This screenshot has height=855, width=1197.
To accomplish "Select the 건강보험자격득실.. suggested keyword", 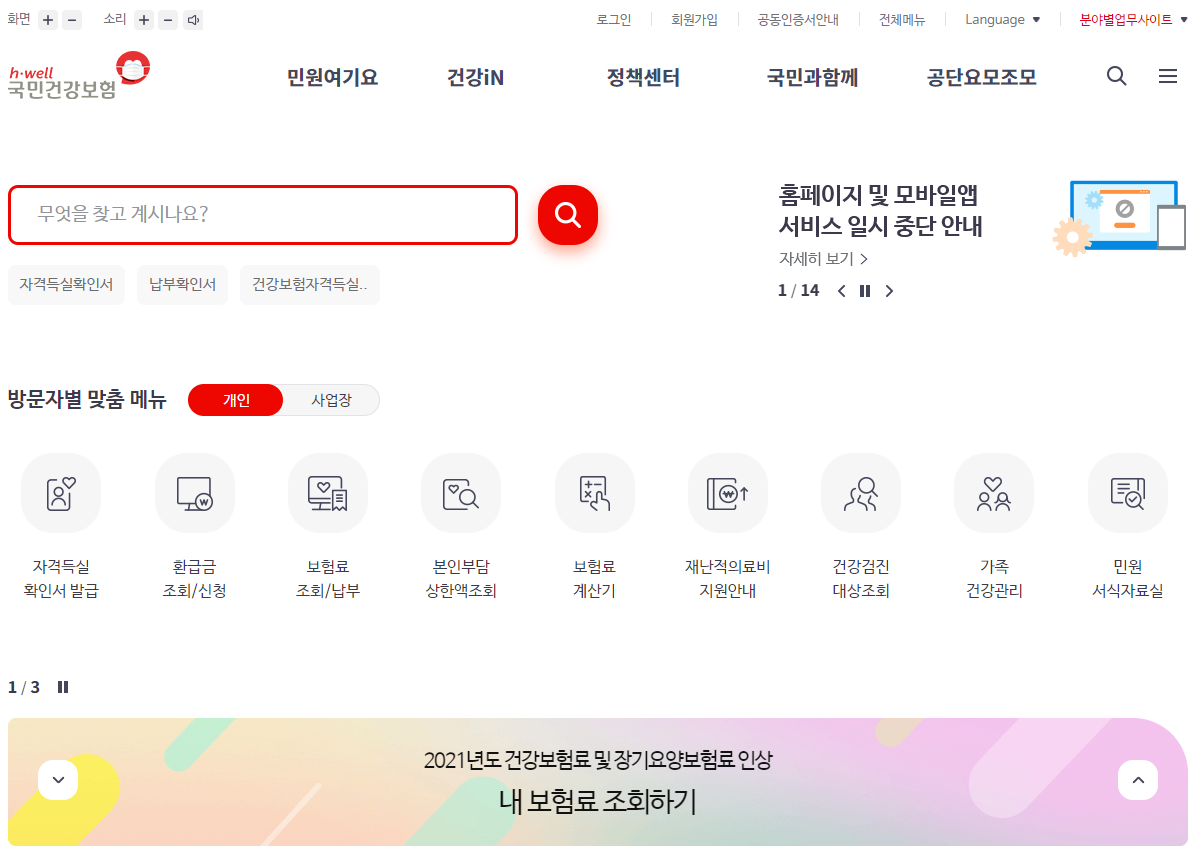I will [x=309, y=285].
